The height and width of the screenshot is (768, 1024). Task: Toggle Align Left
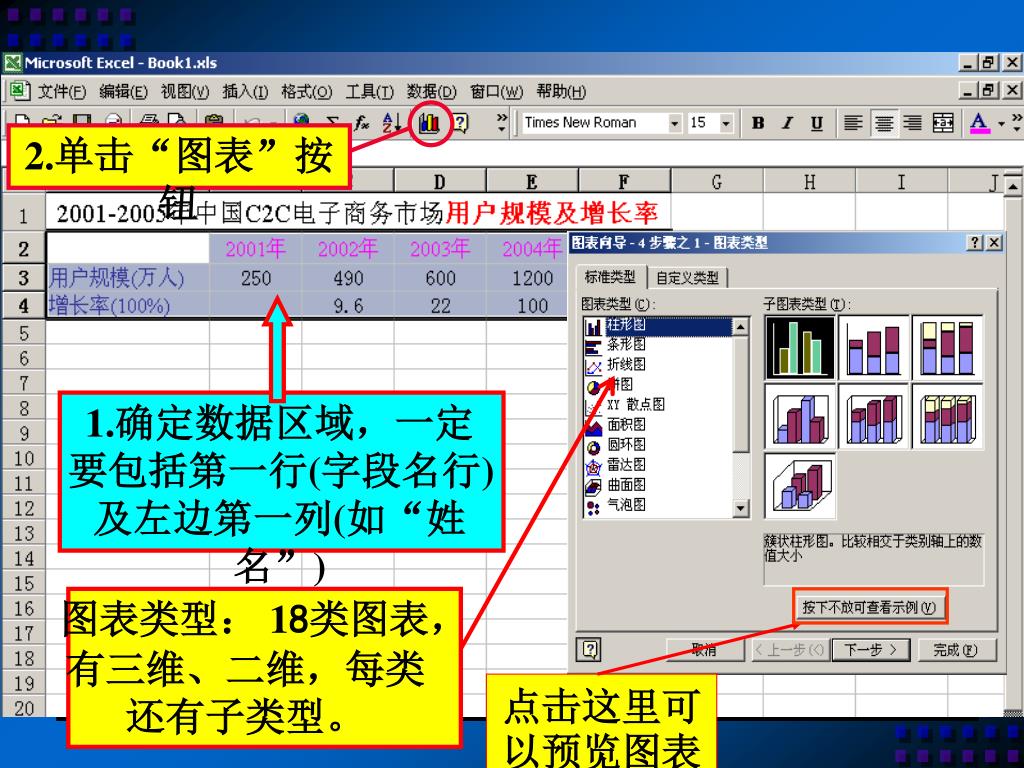click(853, 123)
